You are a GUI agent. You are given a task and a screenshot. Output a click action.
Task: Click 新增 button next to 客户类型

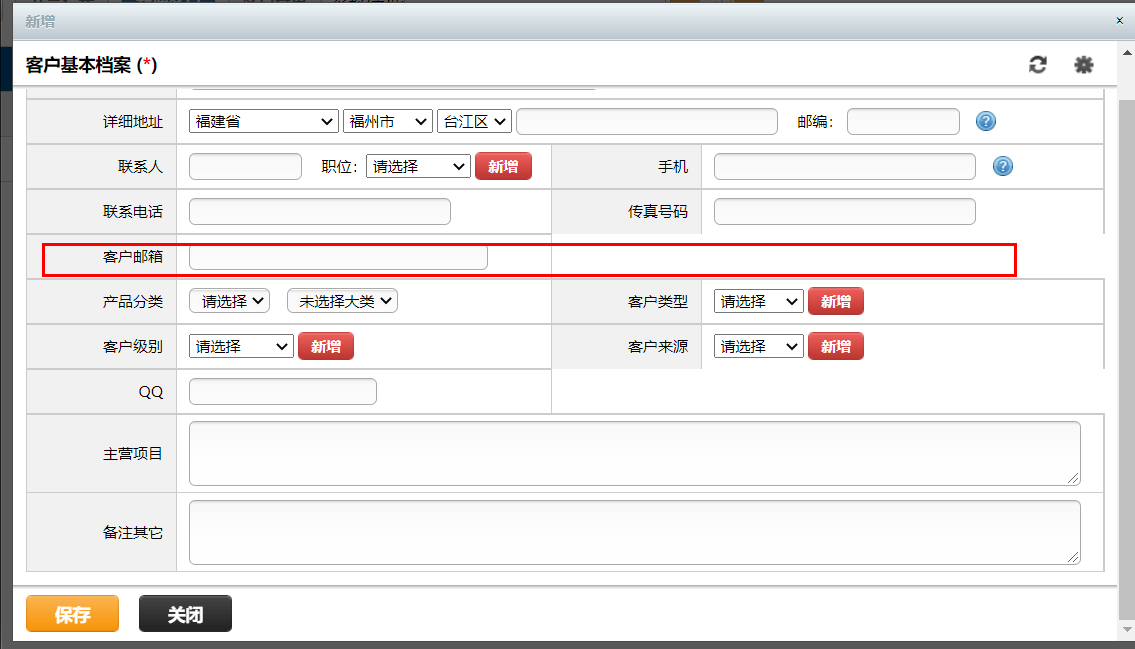click(835, 302)
